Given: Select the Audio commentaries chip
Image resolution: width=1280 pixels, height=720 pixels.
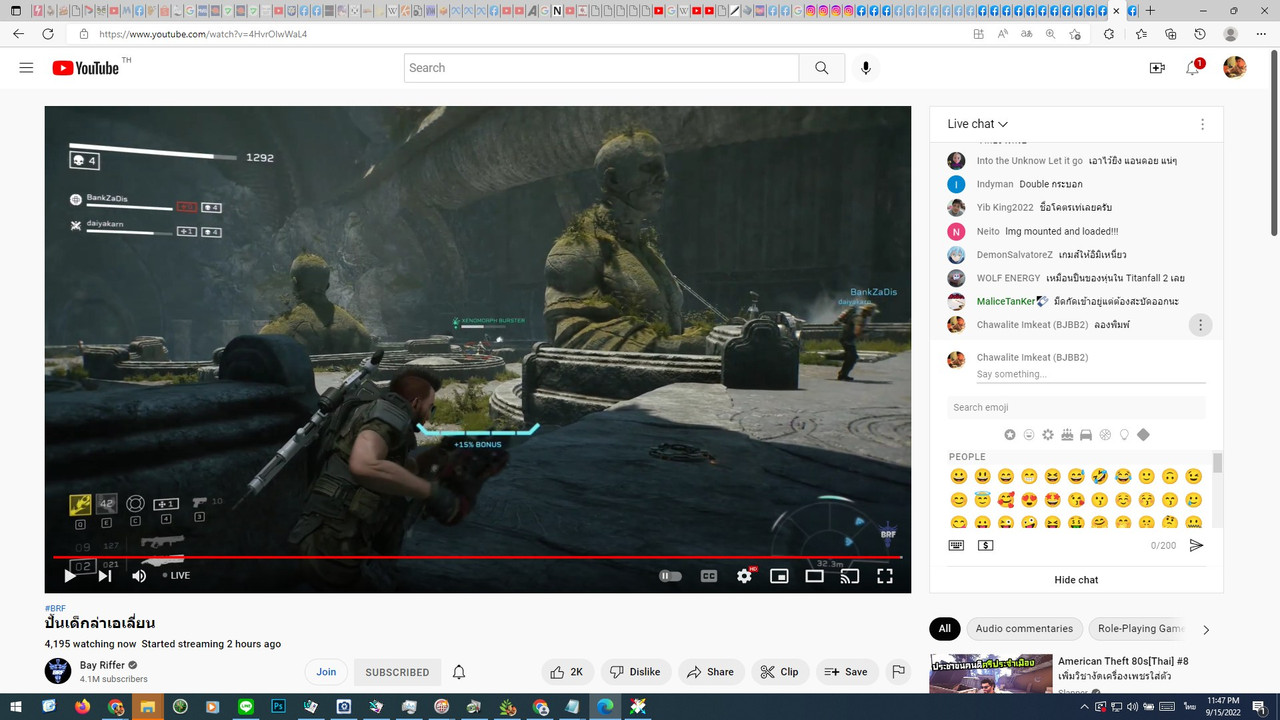Looking at the screenshot, I should pyautogui.click(x=1024, y=629).
